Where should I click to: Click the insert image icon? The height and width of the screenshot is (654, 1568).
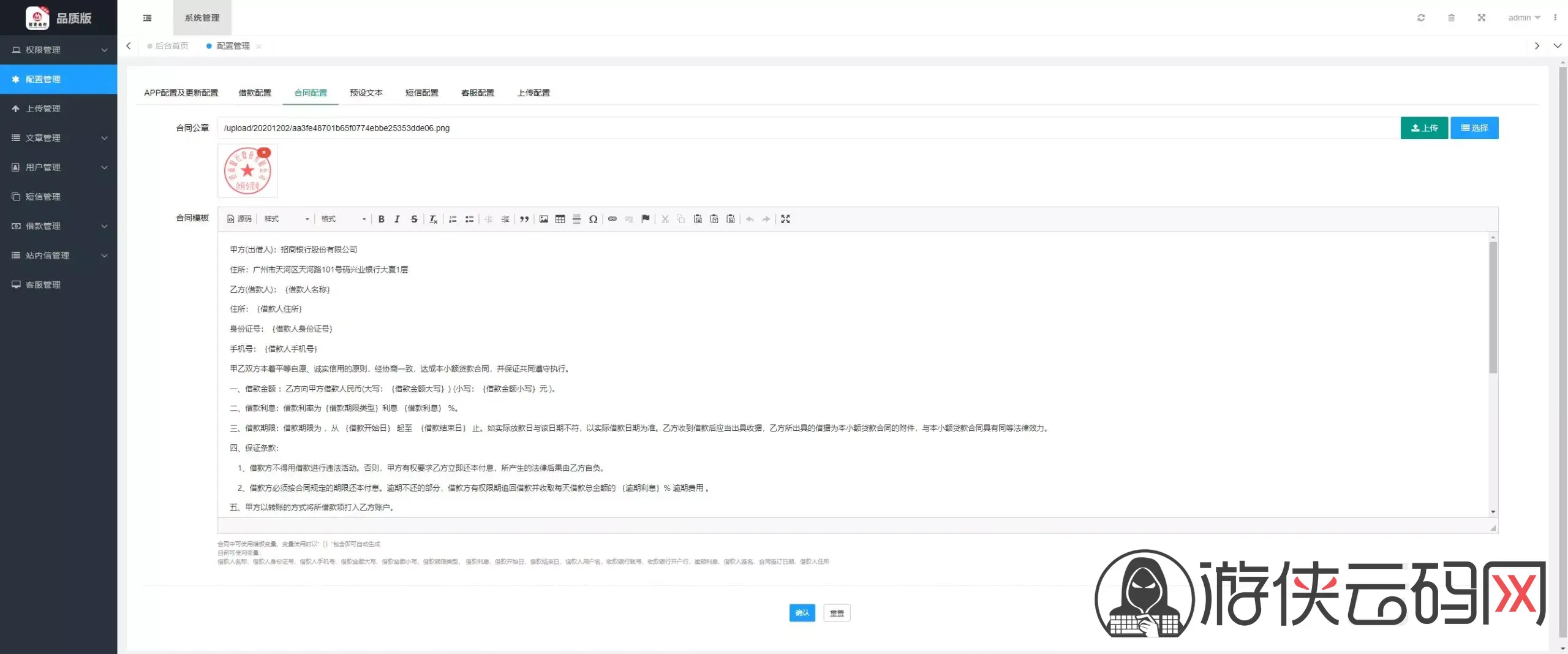[543, 219]
